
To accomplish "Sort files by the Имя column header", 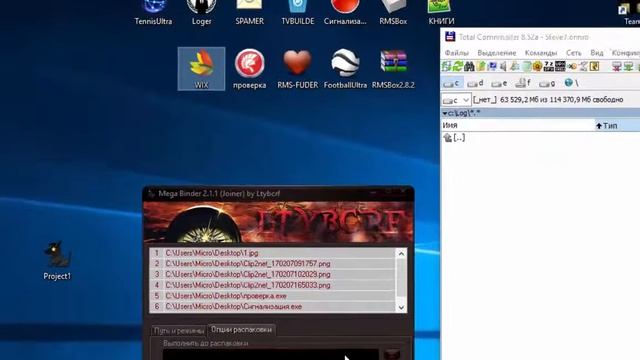I will [x=518, y=125].
